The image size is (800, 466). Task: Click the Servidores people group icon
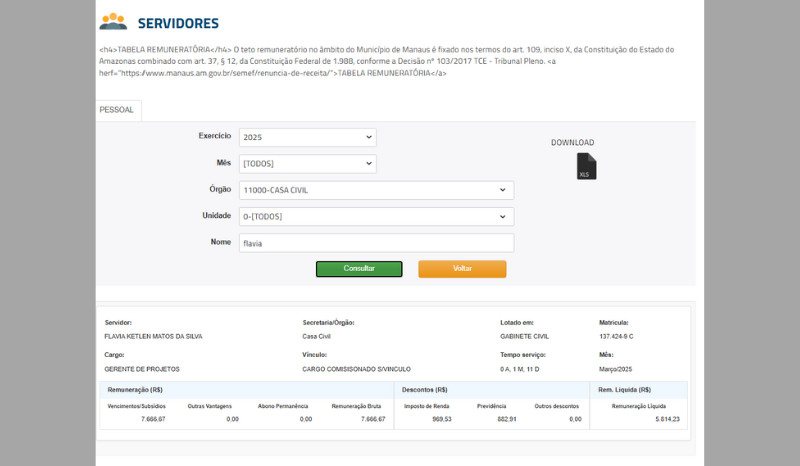(113, 22)
